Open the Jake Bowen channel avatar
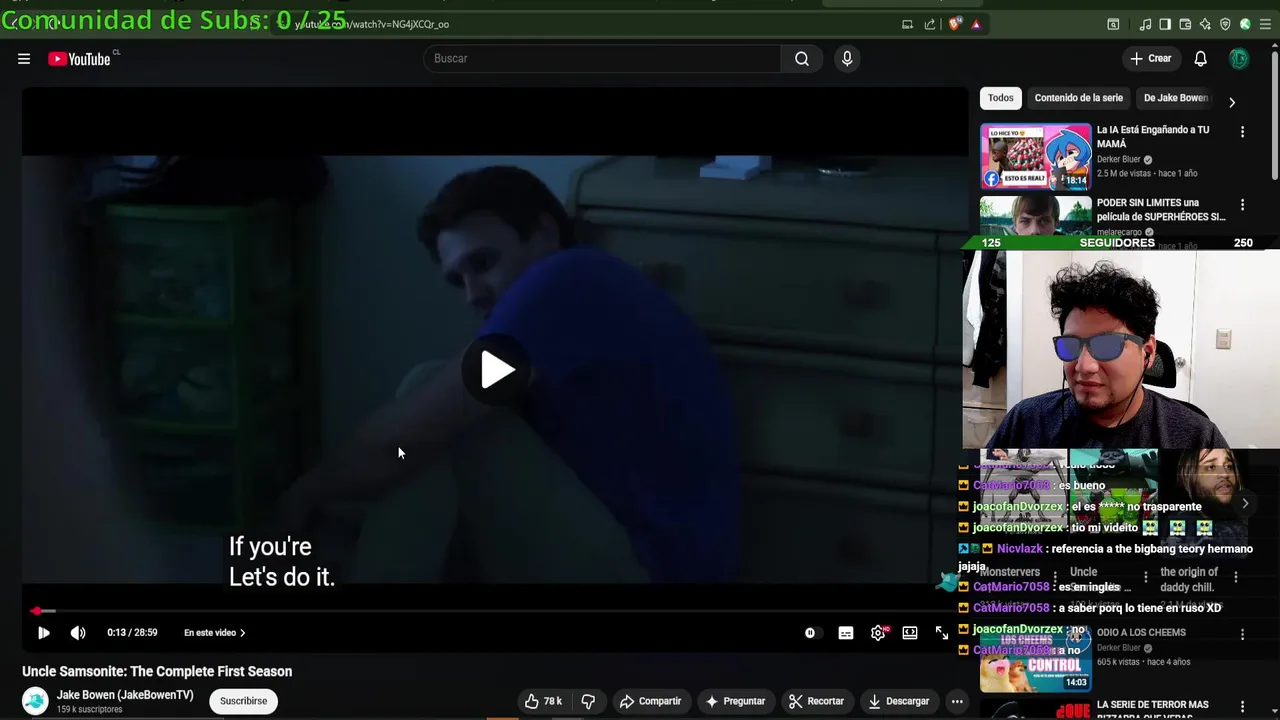This screenshot has height=720, width=1280. [35, 701]
